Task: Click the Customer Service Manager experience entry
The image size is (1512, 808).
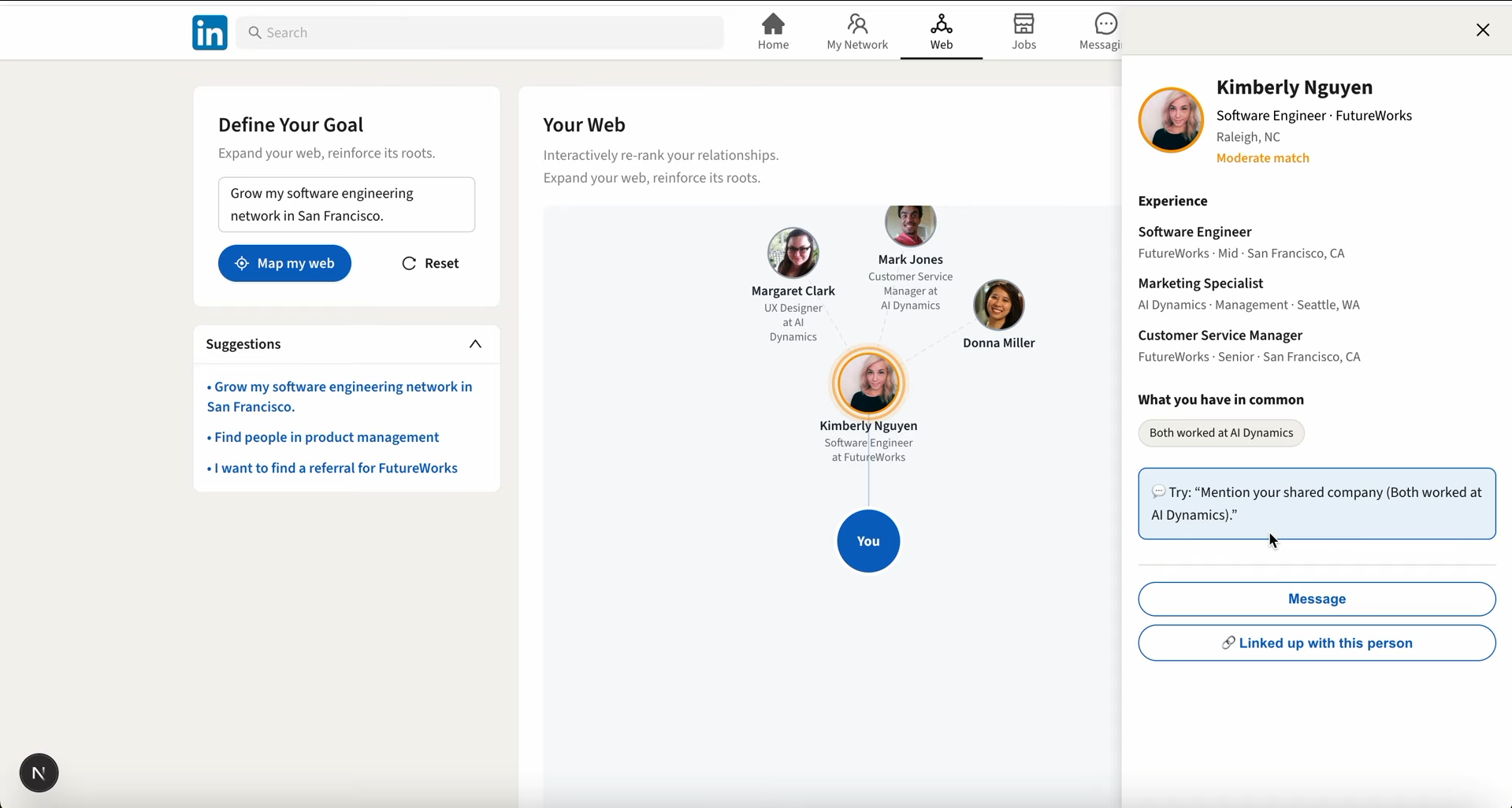Action: (1249, 346)
